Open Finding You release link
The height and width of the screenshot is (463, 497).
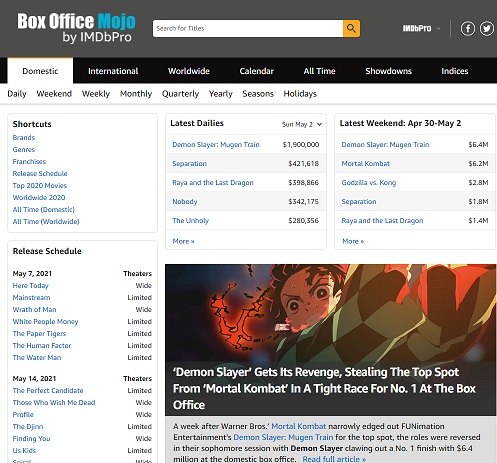(x=31, y=438)
